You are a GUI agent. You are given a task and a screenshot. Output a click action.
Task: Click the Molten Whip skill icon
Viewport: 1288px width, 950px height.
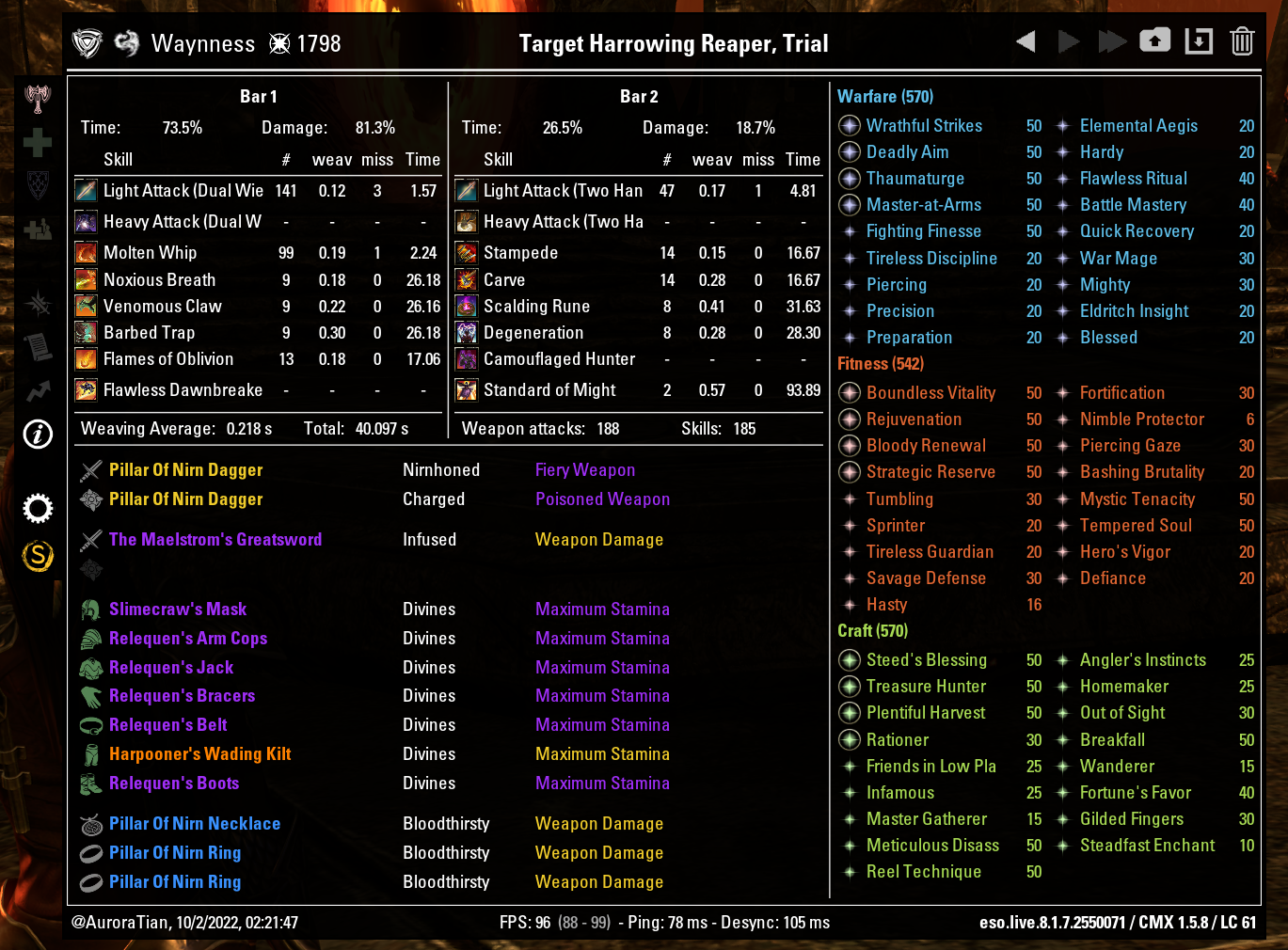click(86, 253)
